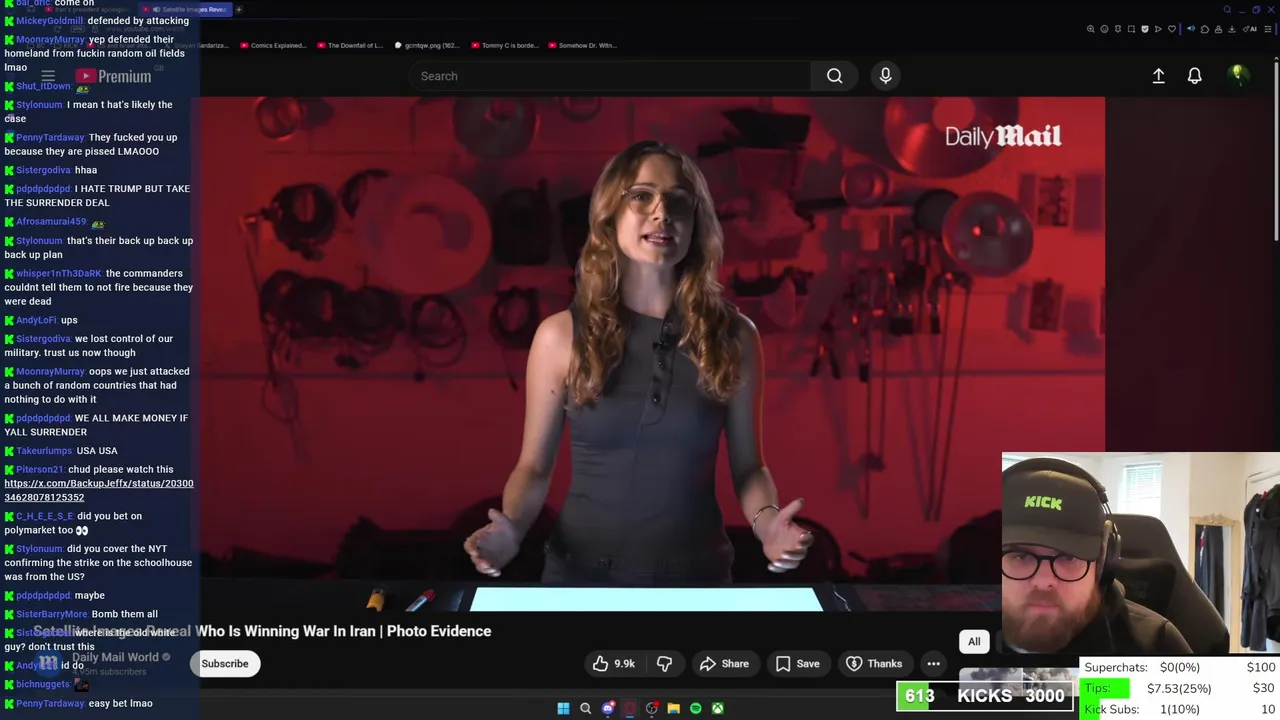Open YouTube hamburger guide menu
This screenshot has height=720, width=1280.
[x=47, y=76]
